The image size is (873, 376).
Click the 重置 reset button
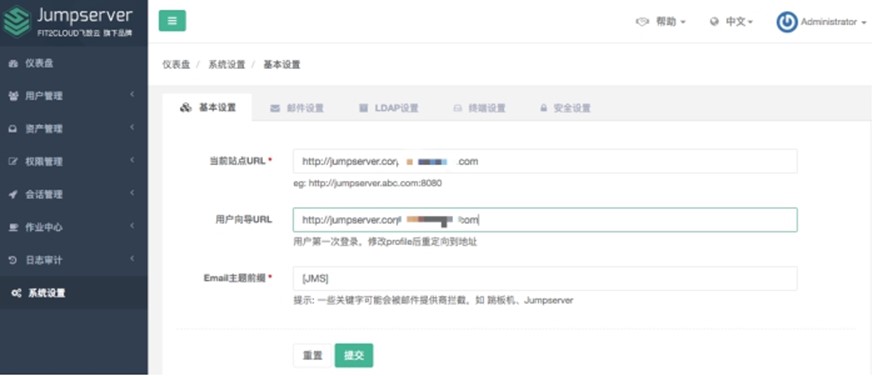312,356
